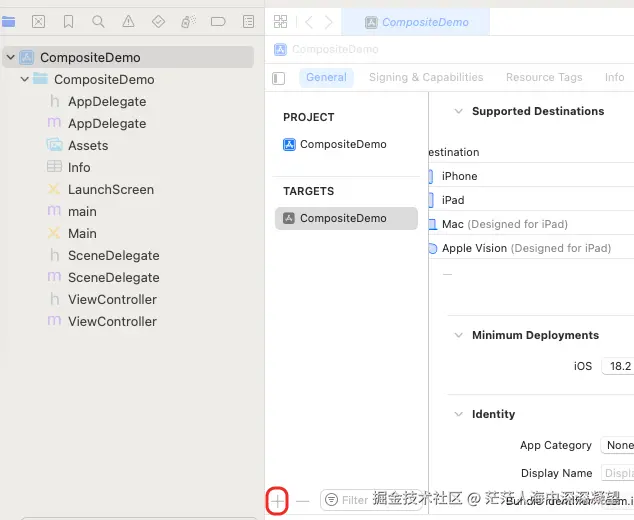The image size is (634, 520).
Task: Go forward with the right arrow
Action: pyautogui.click(x=328, y=22)
